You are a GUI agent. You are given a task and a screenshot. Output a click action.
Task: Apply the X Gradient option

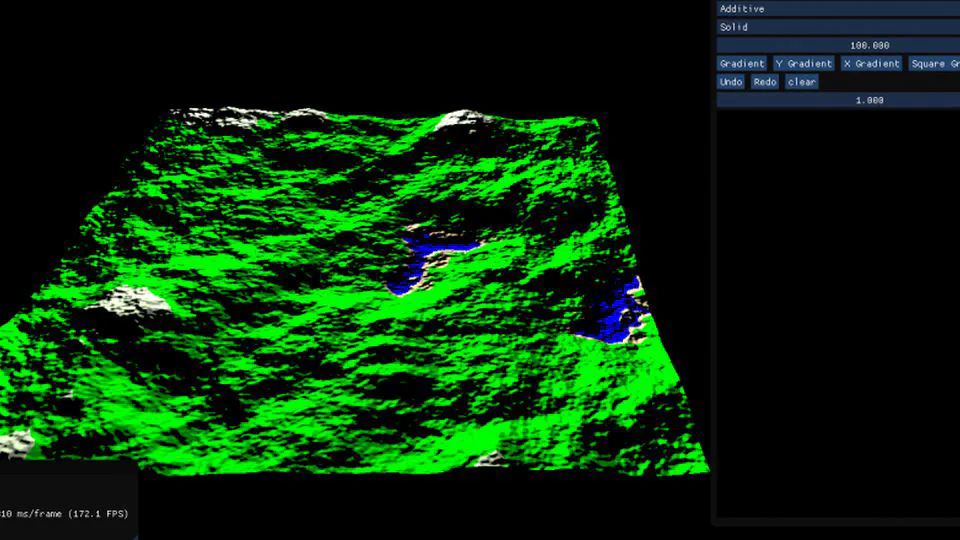(871, 64)
